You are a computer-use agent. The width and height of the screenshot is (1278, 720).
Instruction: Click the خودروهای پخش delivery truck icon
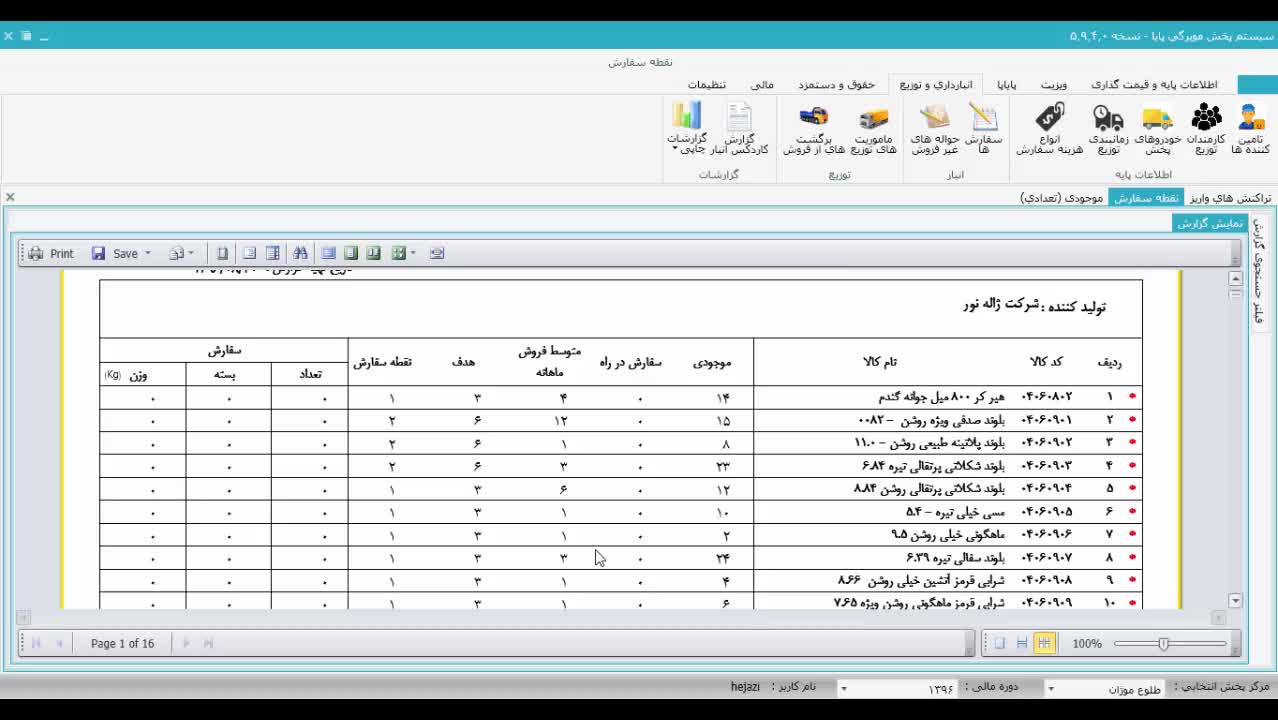click(x=1157, y=128)
